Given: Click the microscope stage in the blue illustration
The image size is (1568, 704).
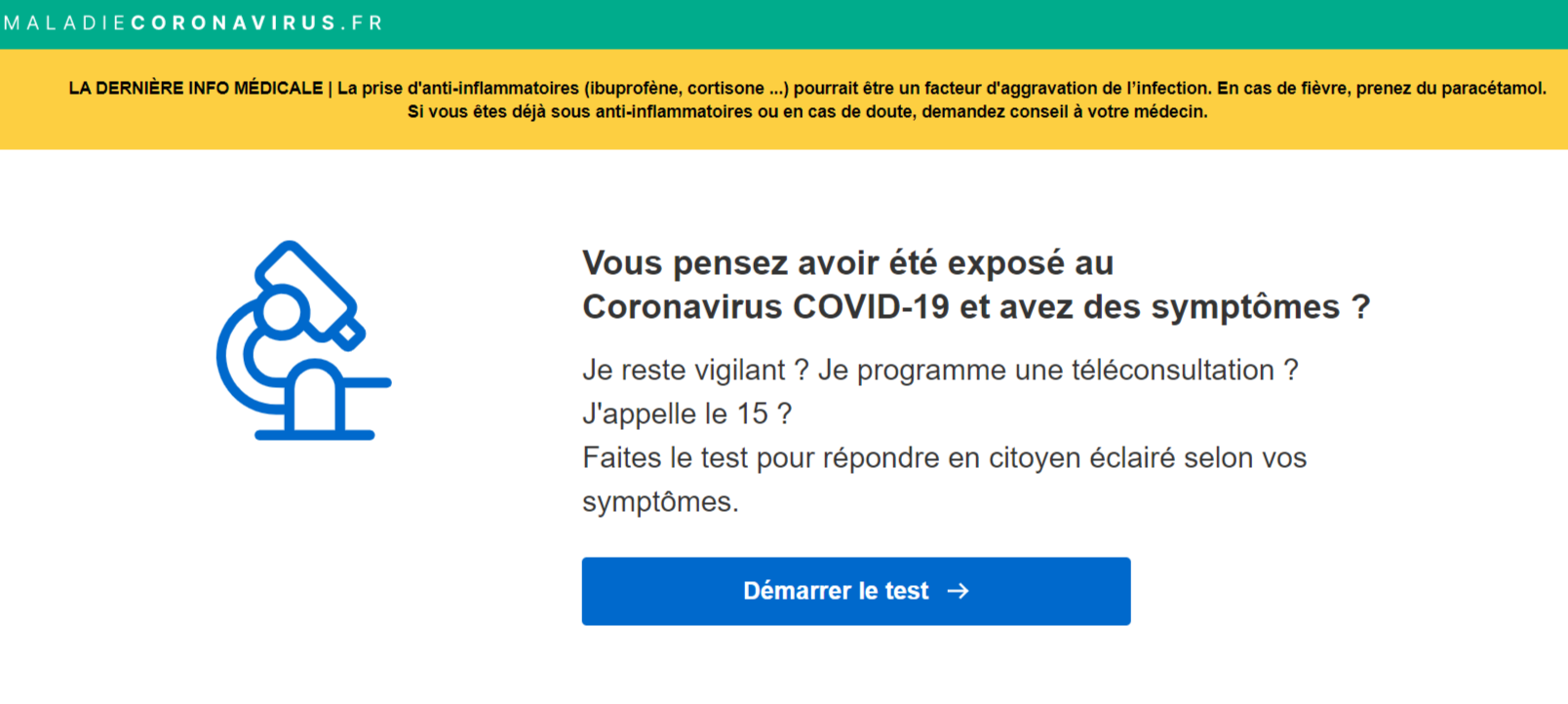Looking at the screenshot, I should point(366,383).
